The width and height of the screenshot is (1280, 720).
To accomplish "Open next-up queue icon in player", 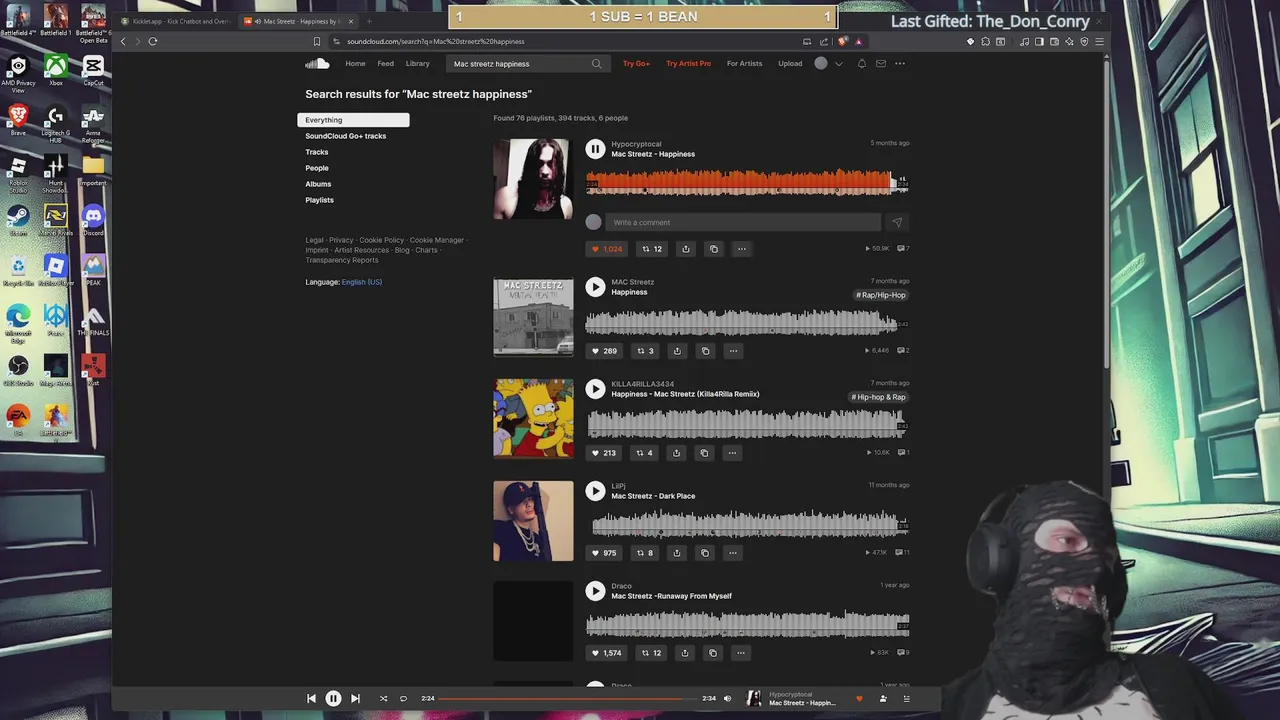I will coord(907,699).
